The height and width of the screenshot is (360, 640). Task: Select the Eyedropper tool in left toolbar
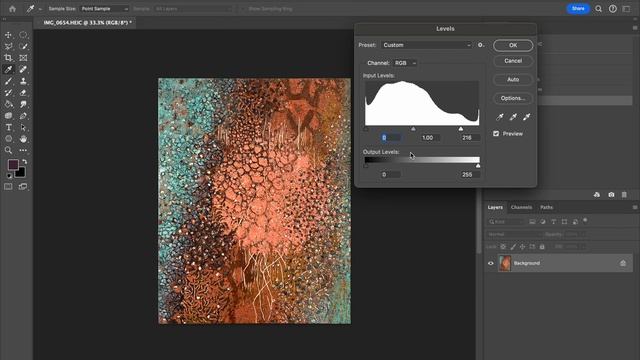click(8, 69)
